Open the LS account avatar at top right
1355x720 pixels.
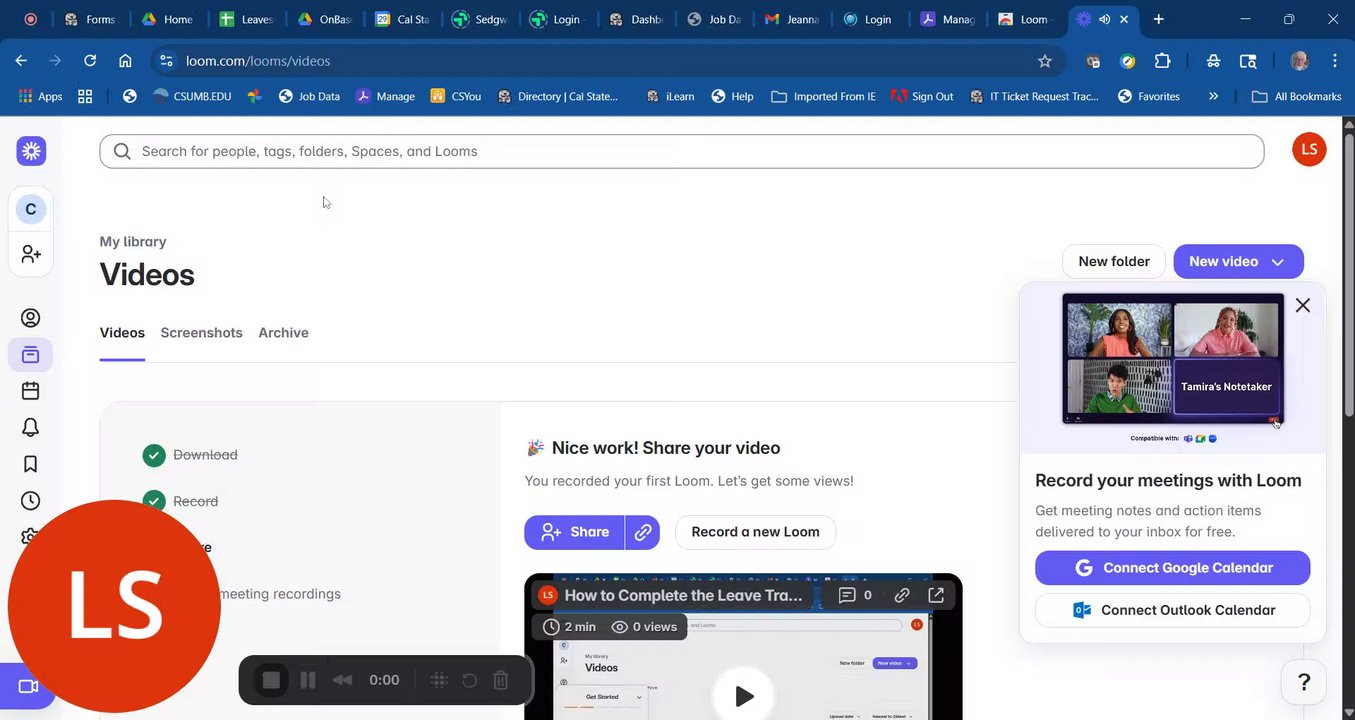1309,150
